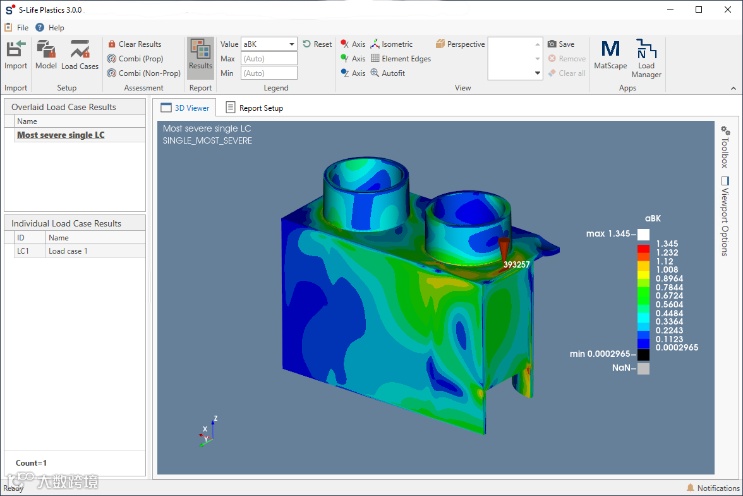Viewport: 743px width, 496px height.
Task: Reset the legend values
Action: pos(317,44)
